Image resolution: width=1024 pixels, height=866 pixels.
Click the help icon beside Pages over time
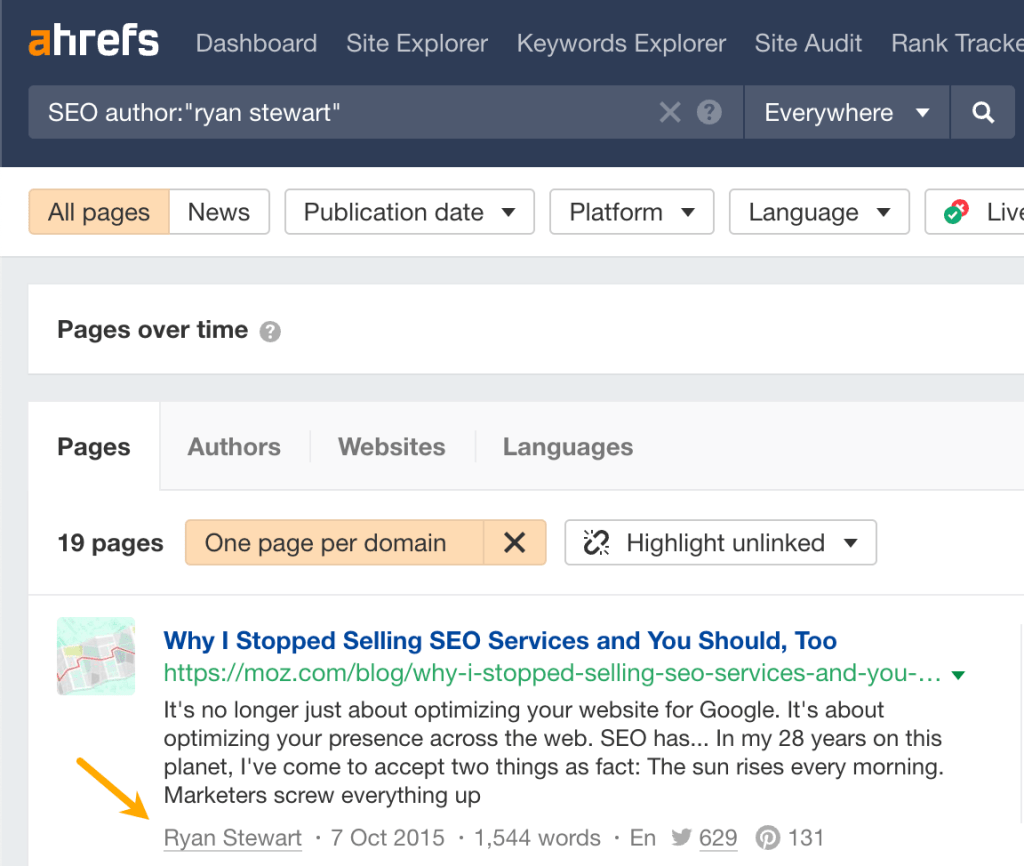(269, 331)
